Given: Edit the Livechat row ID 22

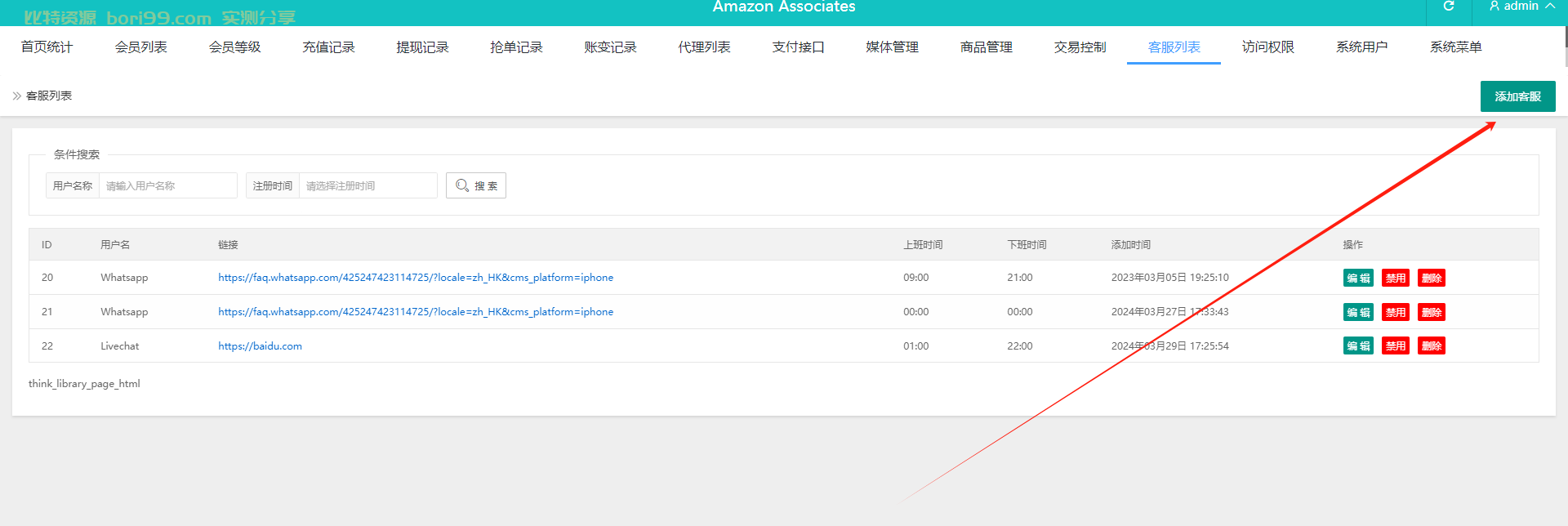Looking at the screenshot, I should coord(1358,345).
